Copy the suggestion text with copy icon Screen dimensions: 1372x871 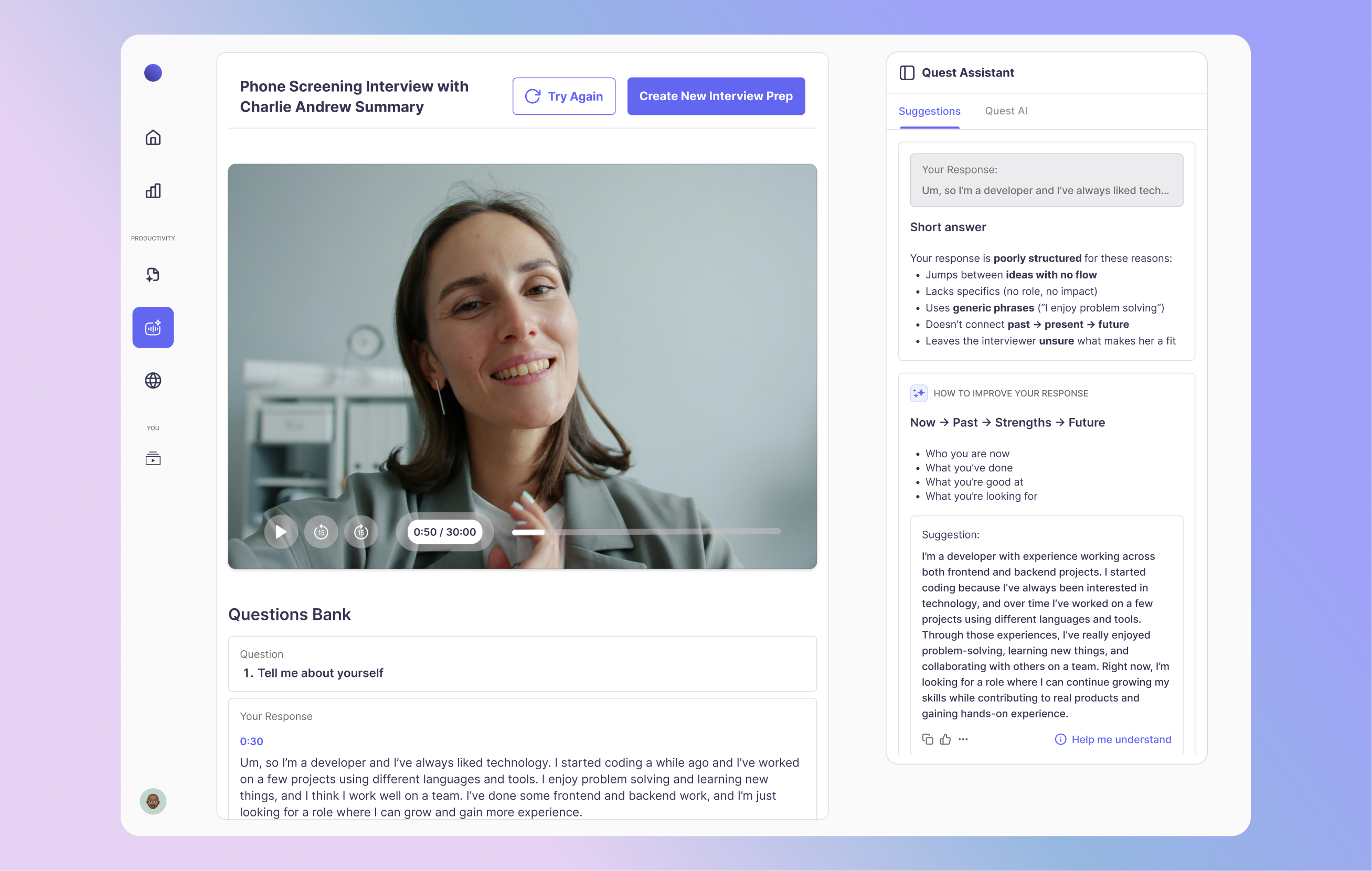click(x=928, y=739)
